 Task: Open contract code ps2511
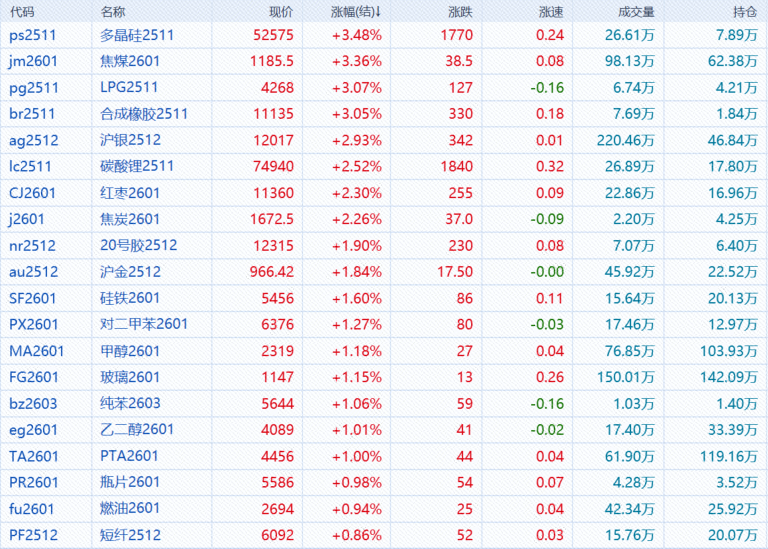pyautogui.click(x=32, y=35)
